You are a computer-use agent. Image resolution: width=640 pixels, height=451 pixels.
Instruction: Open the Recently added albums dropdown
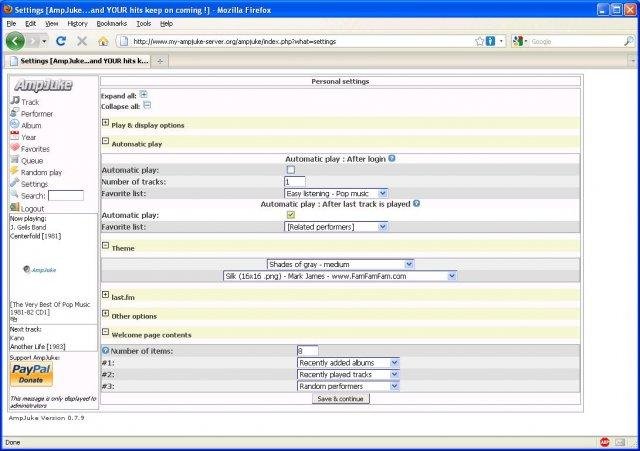coord(348,362)
